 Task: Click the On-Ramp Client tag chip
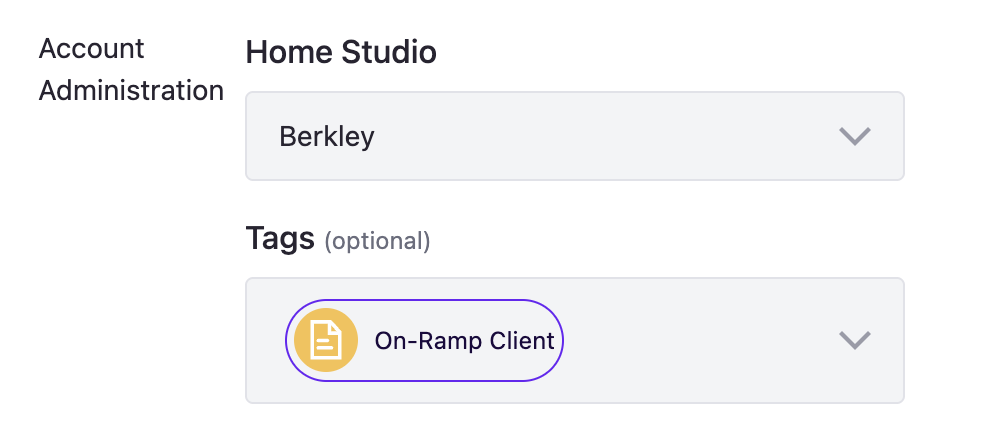tap(425, 341)
